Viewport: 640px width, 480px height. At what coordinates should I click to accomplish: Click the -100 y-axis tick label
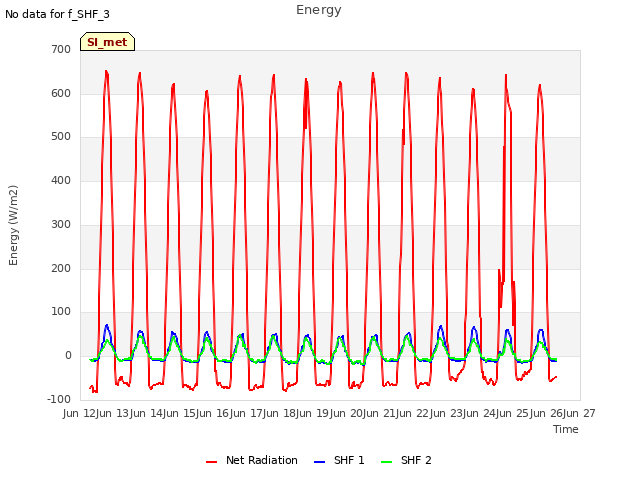(59, 399)
